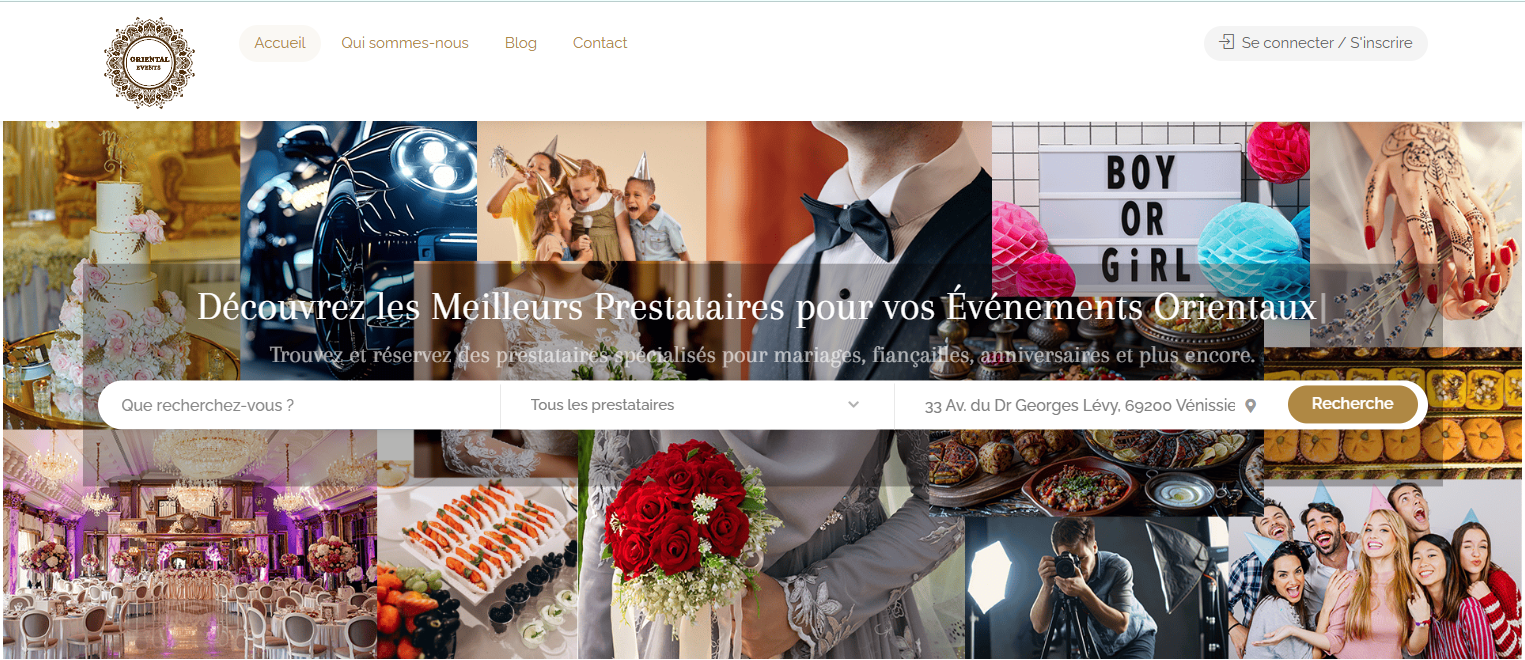Image resolution: width=1525 pixels, height=660 pixels.
Task: Expand the Tous les prestataires chevron
Action: click(x=853, y=405)
